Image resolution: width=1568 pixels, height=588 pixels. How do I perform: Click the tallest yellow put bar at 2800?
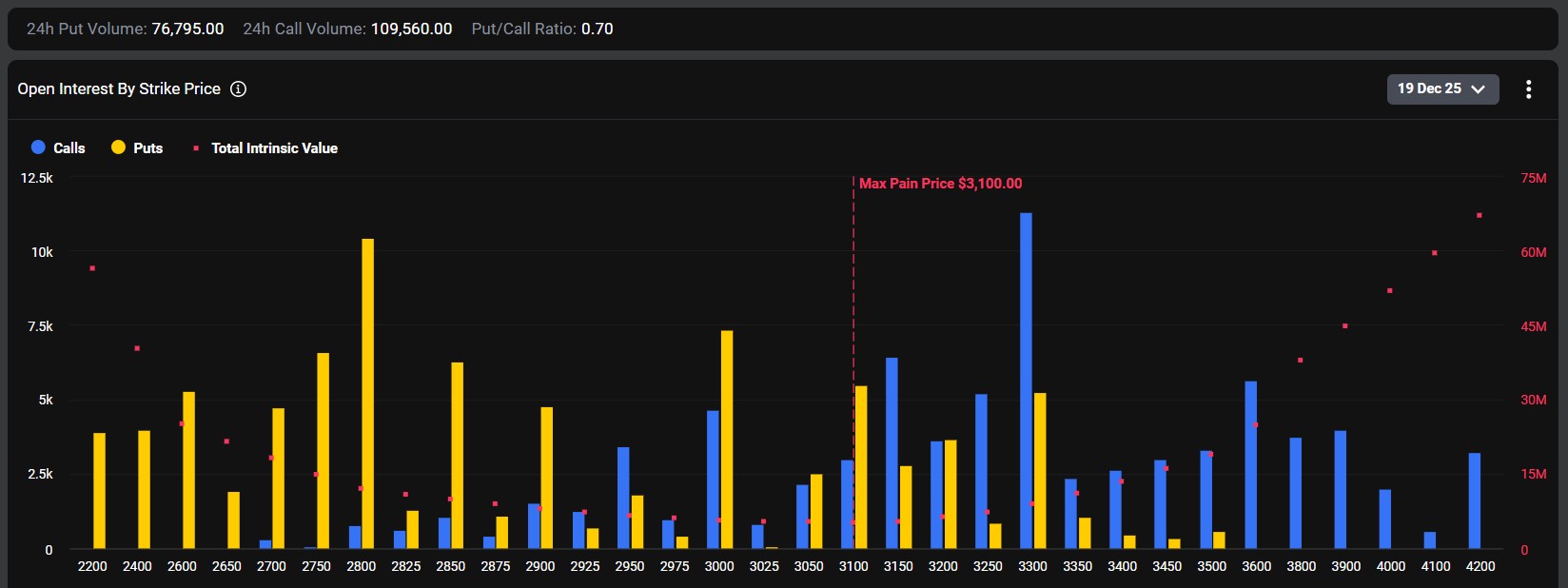click(368, 394)
